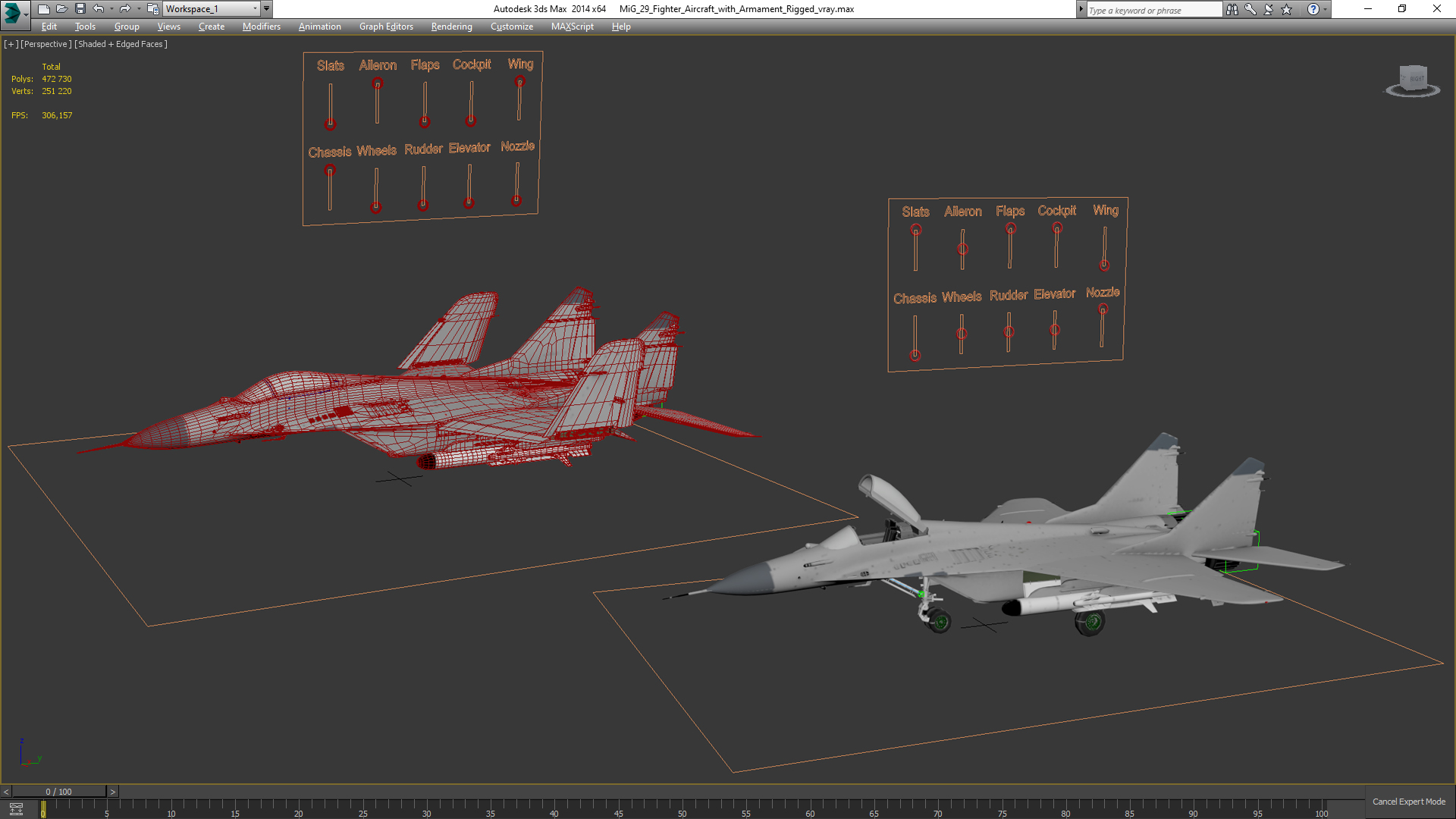Viewport: 1456px width, 819px height.
Task: Open the 3ds Max application menu logo
Action: click(13, 11)
